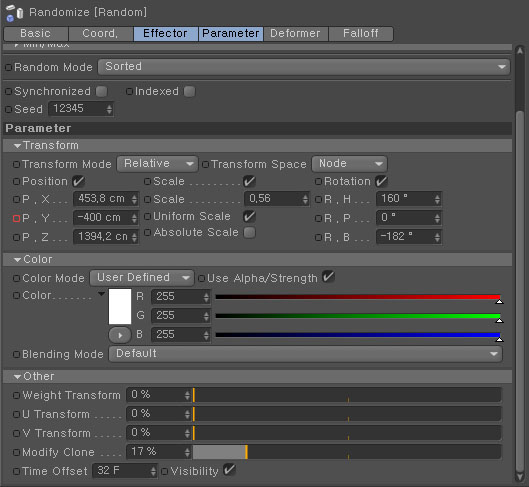Image resolution: width=529 pixels, height=487 pixels.
Task: Open the Transform Mode Relative dropdown
Action: click(157, 164)
